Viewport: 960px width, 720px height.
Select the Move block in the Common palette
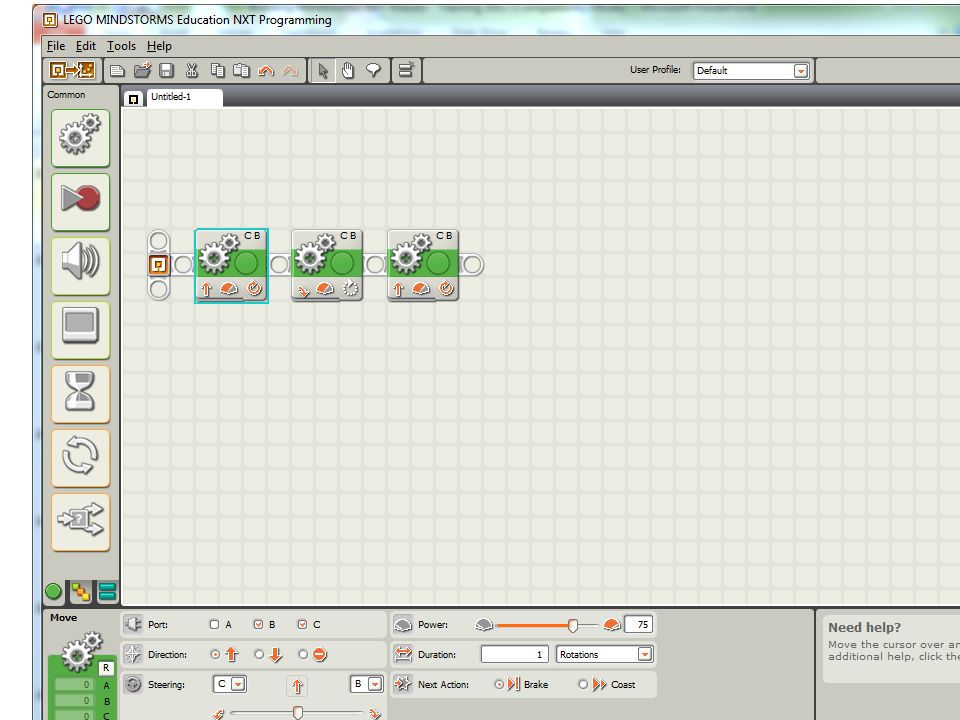tap(80, 138)
